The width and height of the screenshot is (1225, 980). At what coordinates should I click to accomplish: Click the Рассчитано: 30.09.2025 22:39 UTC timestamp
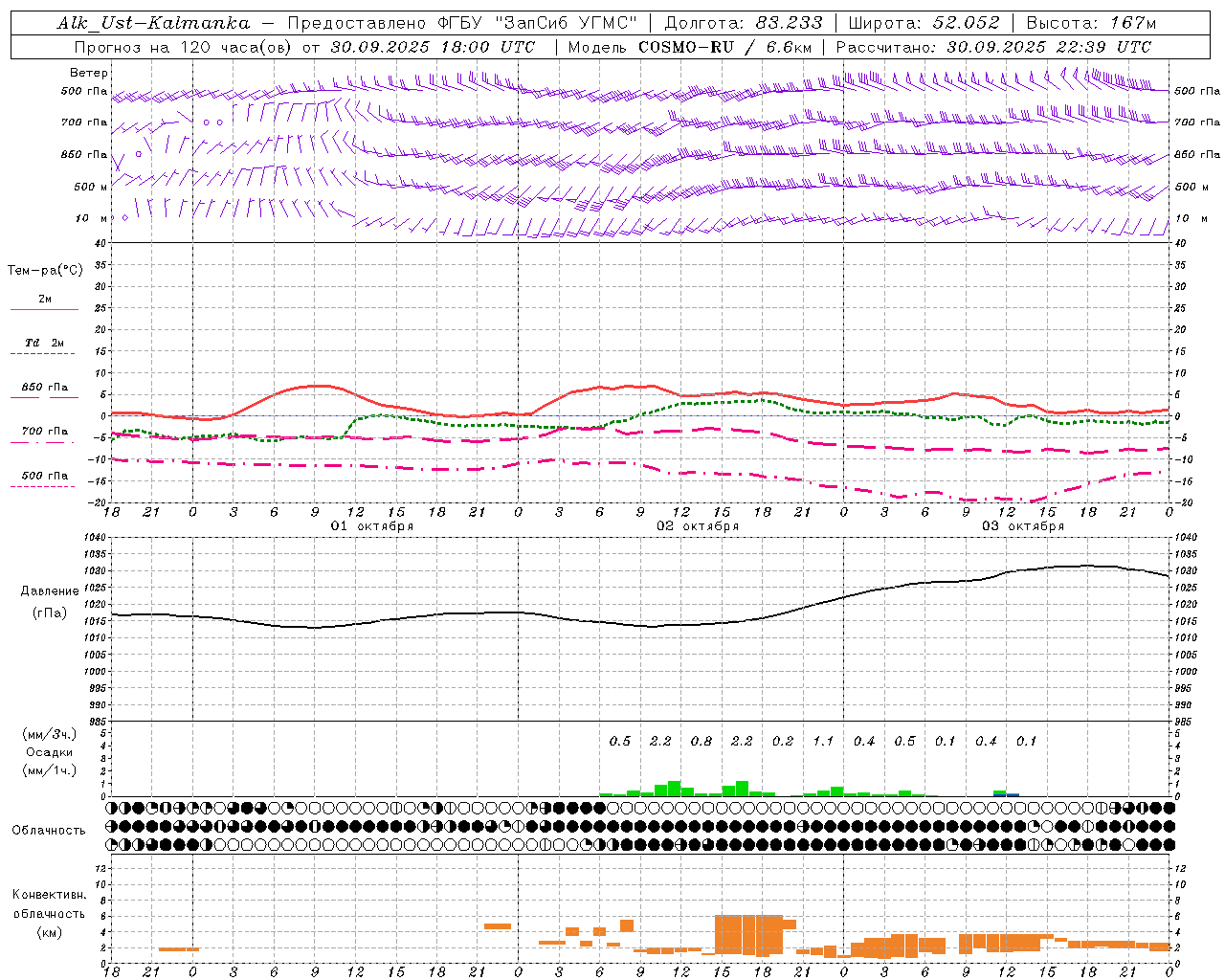993,47
